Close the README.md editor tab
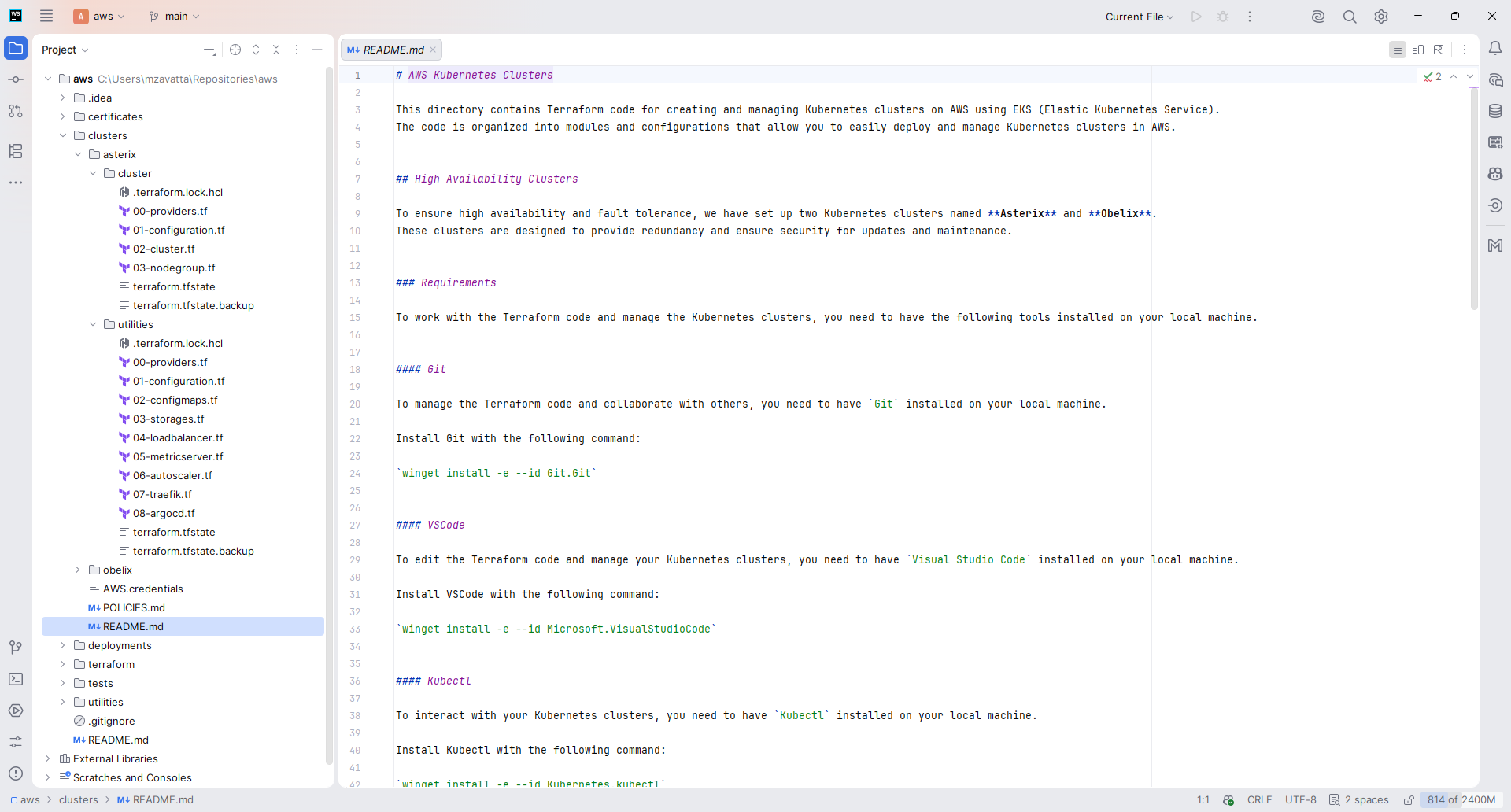Screen dimensions: 1511x812 [433, 50]
